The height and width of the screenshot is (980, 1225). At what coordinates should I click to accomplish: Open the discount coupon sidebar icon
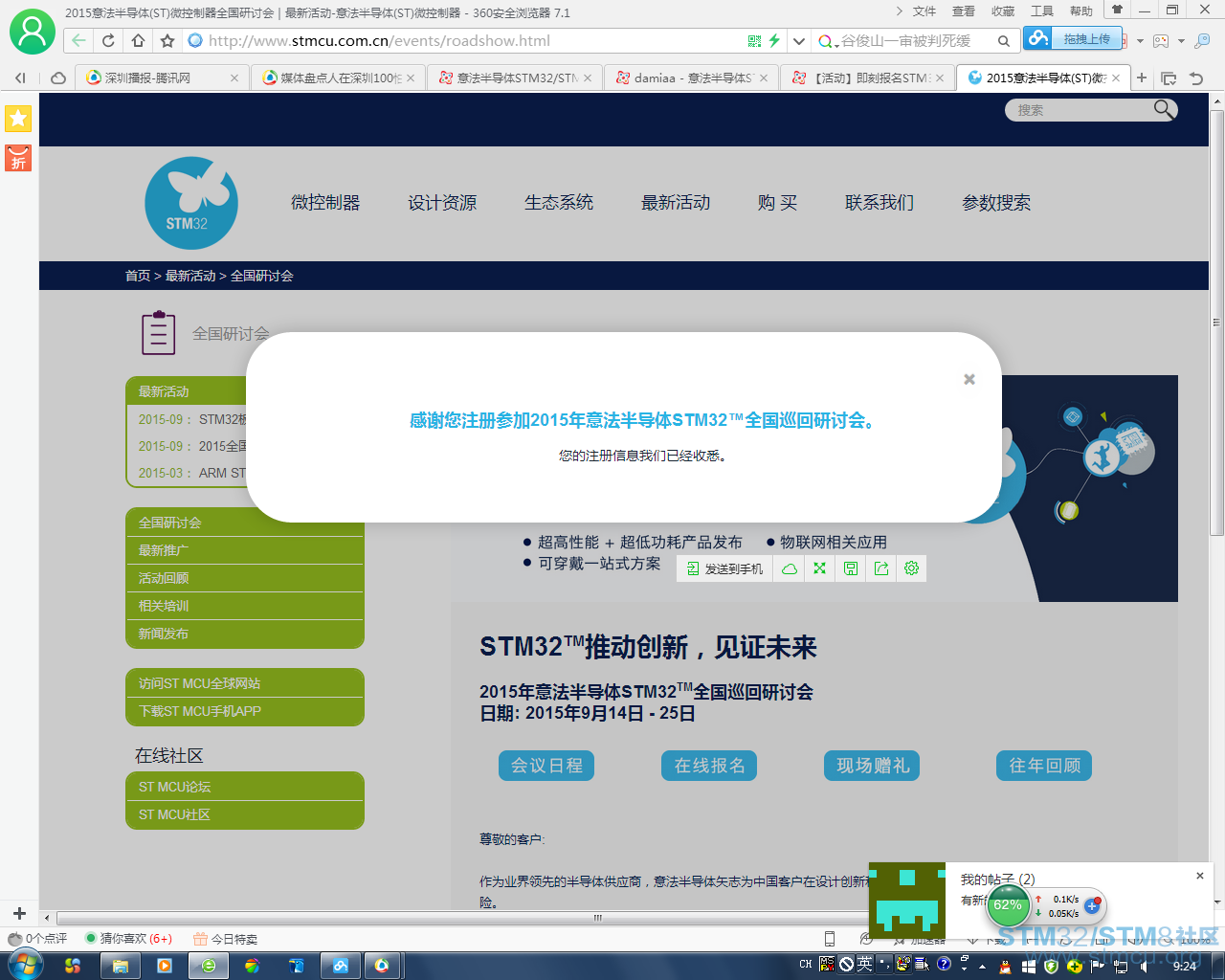tap(18, 158)
